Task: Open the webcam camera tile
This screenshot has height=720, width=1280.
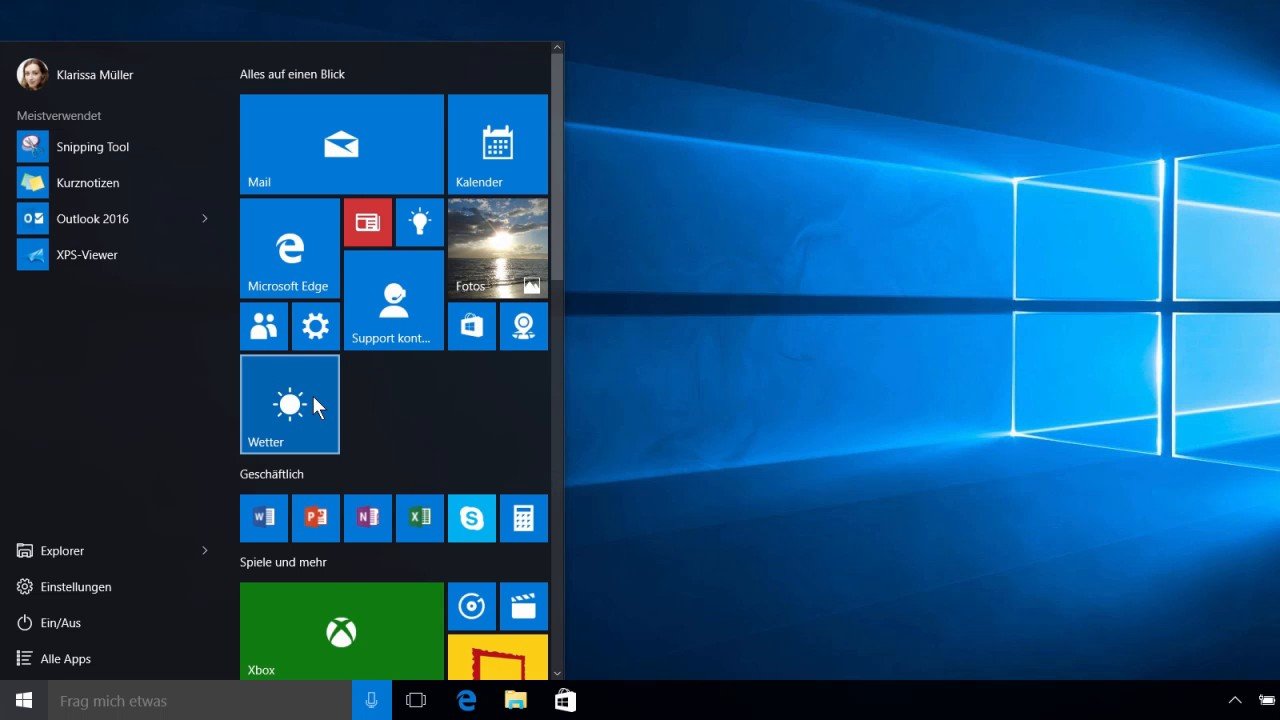Action: (x=523, y=326)
